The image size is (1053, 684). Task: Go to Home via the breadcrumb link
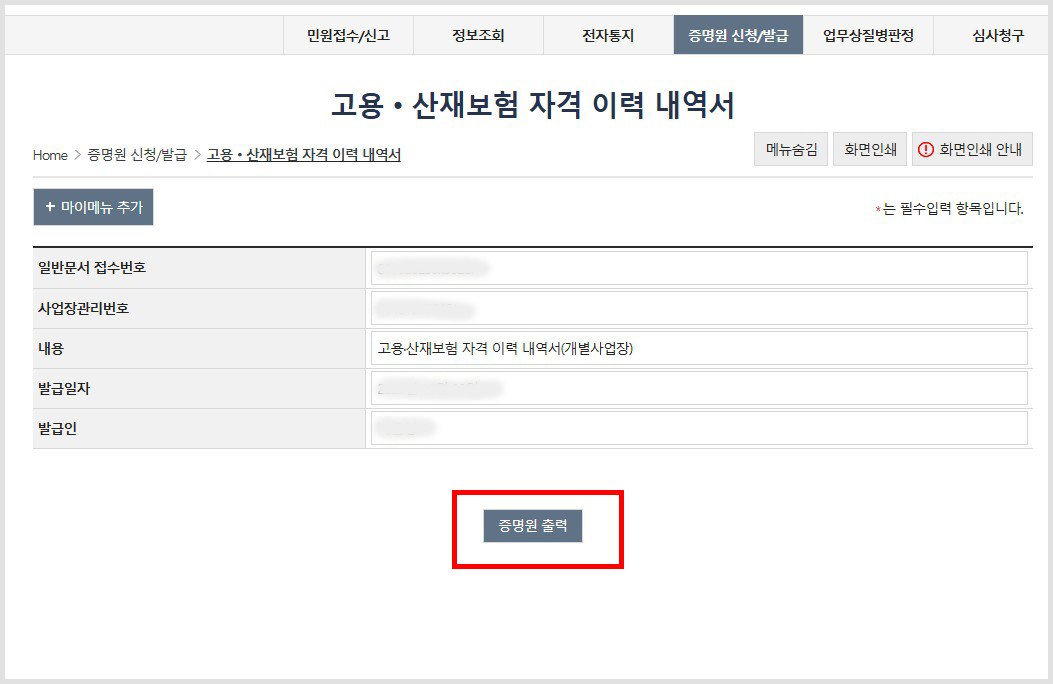50,155
